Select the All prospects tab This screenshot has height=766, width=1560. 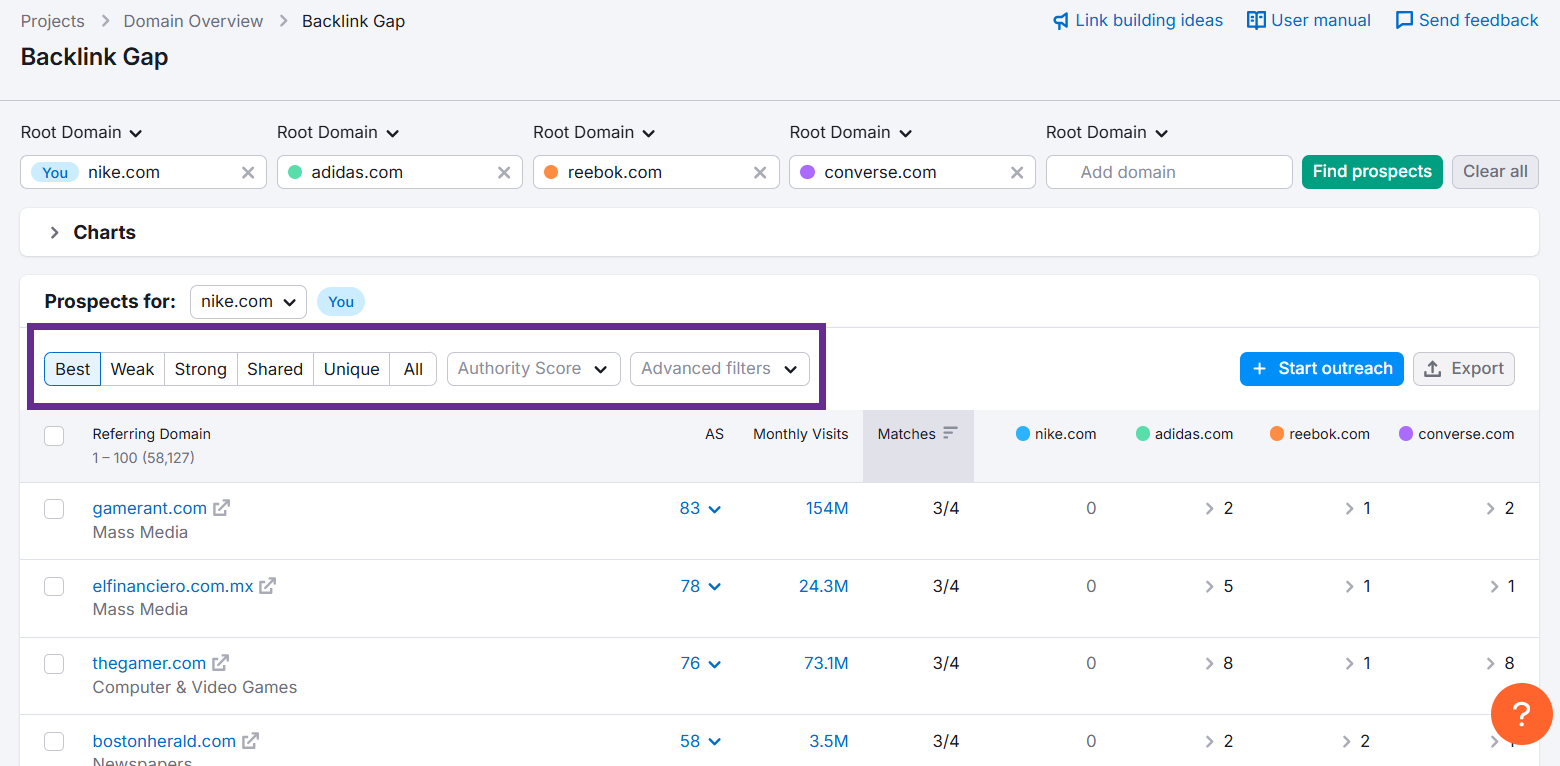coord(413,369)
